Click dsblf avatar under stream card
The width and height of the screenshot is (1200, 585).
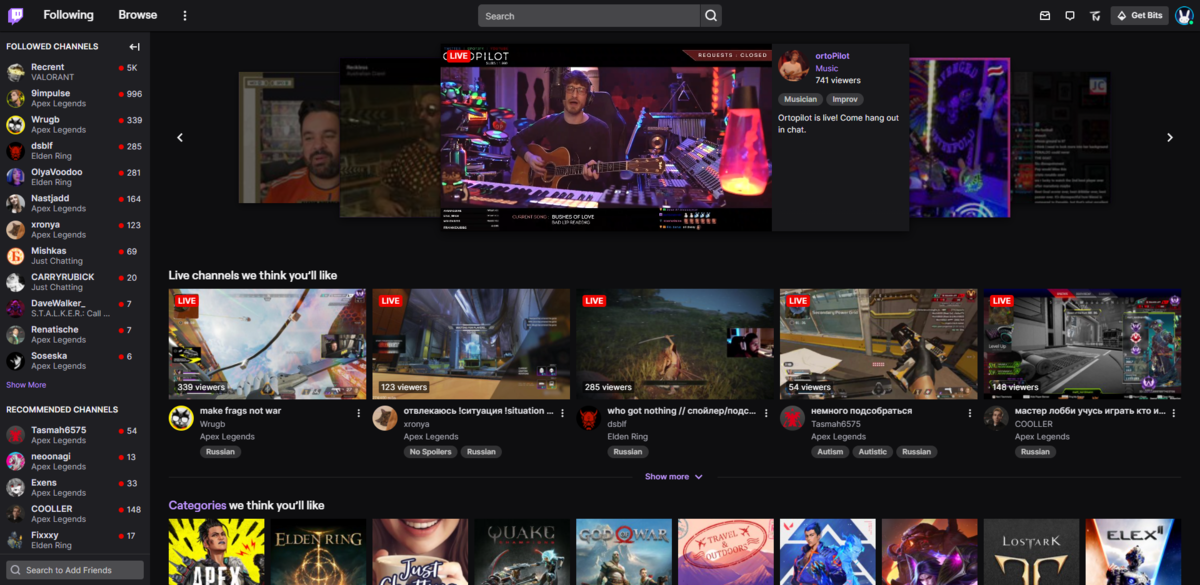pyautogui.click(x=589, y=418)
